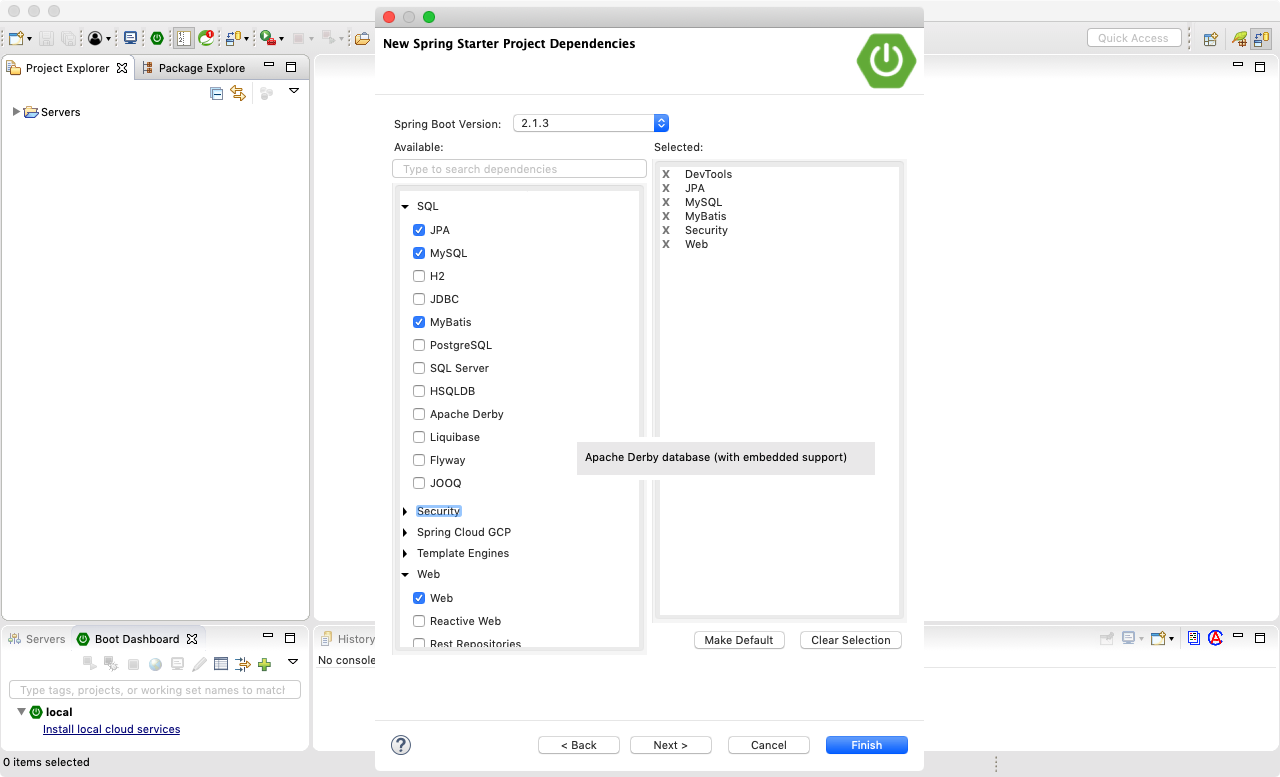Click the green Spring Boot Dashboard toolbar icon
The width and height of the screenshot is (1280, 777).
[157, 38]
